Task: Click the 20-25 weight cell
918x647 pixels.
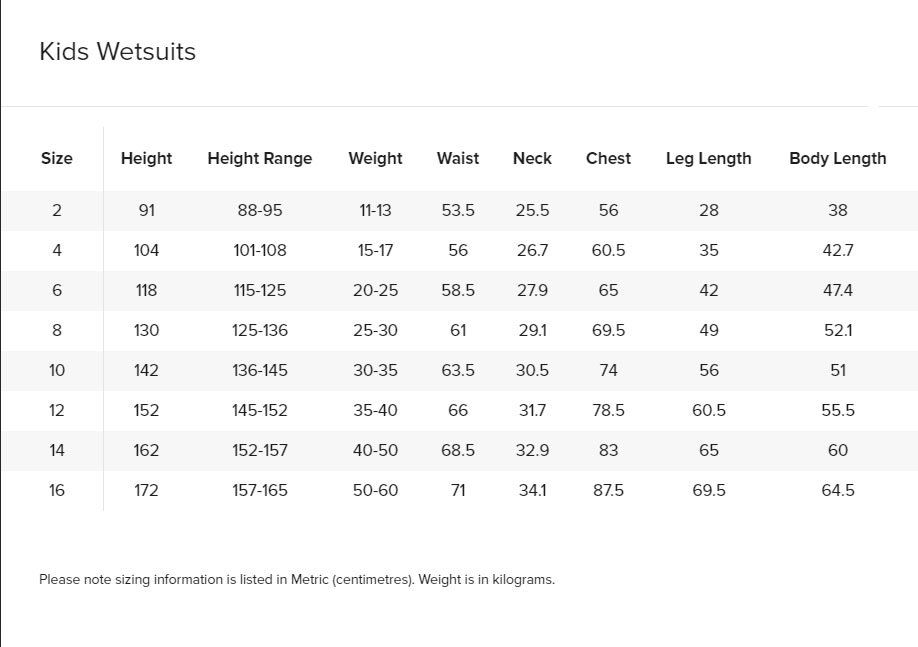Action: [x=375, y=290]
